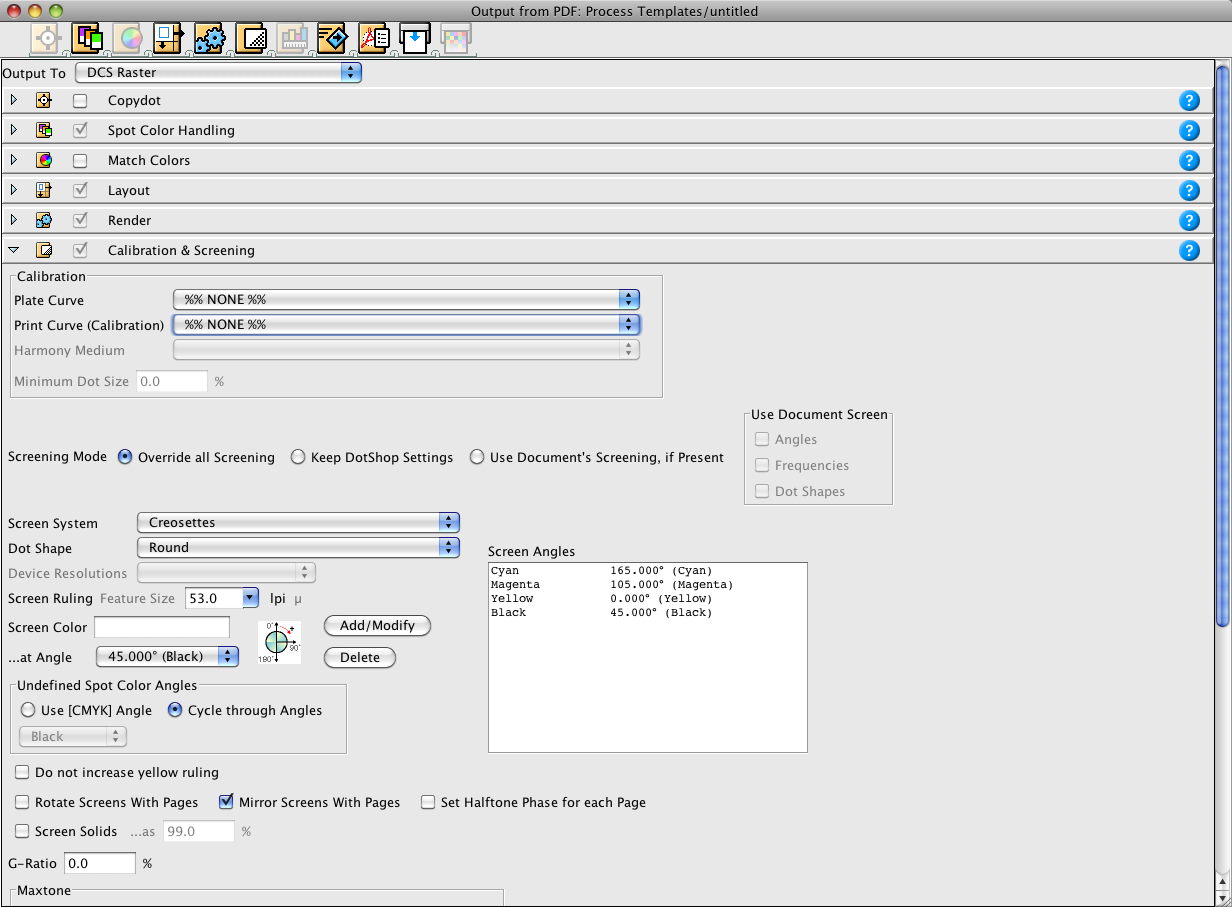The width and height of the screenshot is (1232, 907).
Task: Click the Layout row section icon
Action: pyautogui.click(x=44, y=190)
